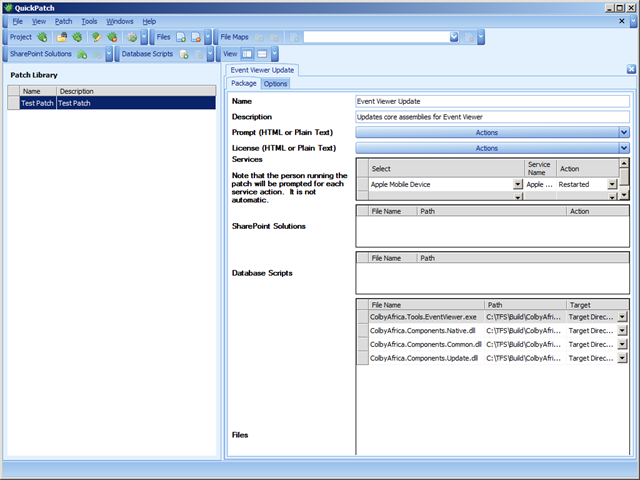This screenshot has height=480, width=640.
Task: Open the Patch menu
Action: [x=63, y=21]
